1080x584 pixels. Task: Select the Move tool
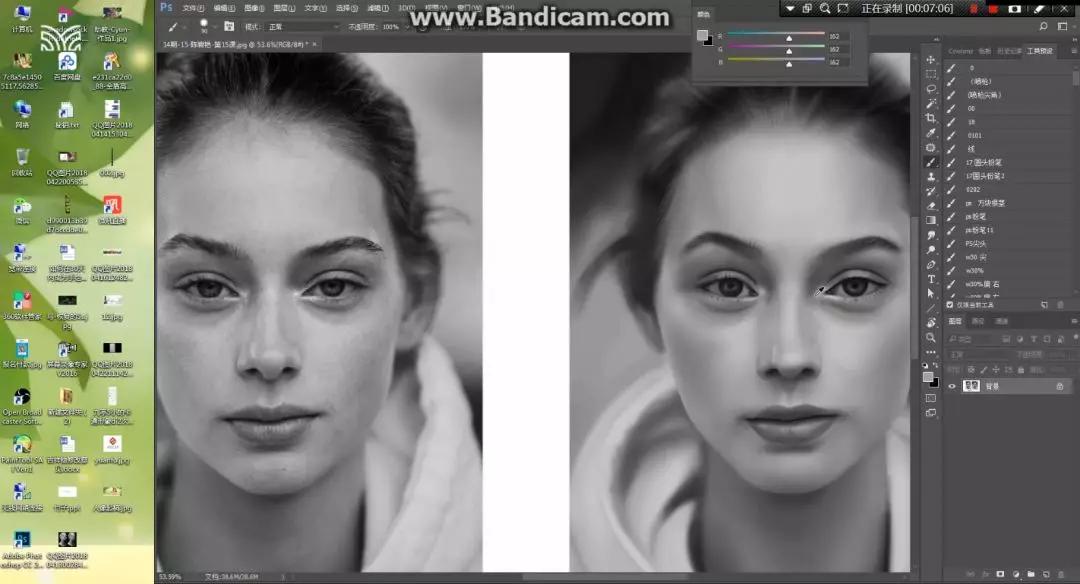931,59
